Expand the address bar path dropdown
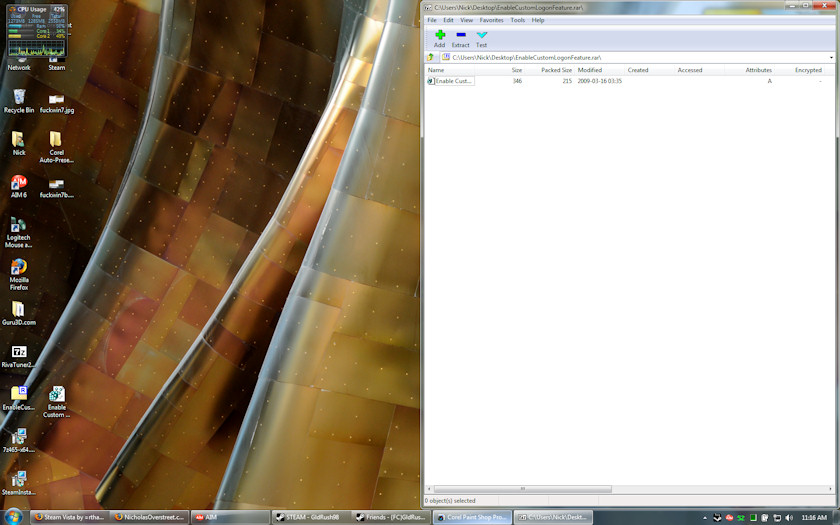 [831, 57]
